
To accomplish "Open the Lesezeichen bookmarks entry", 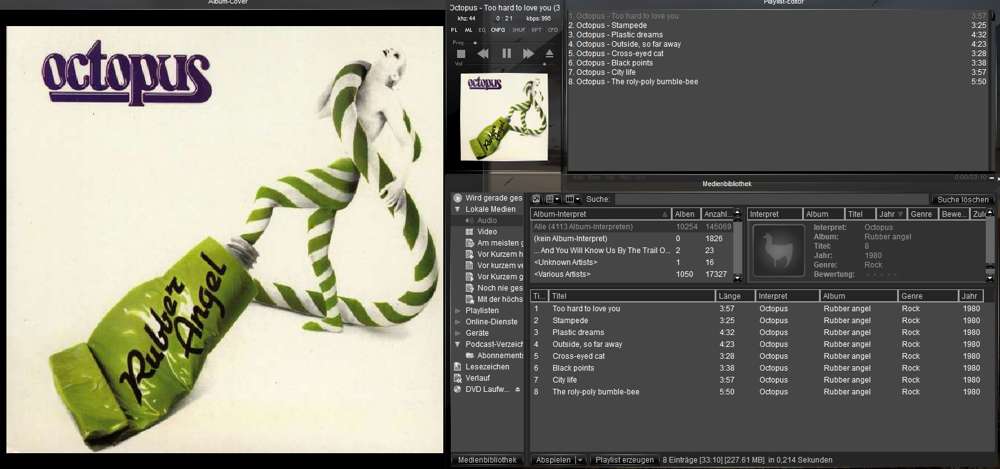I will tap(487, 366).
